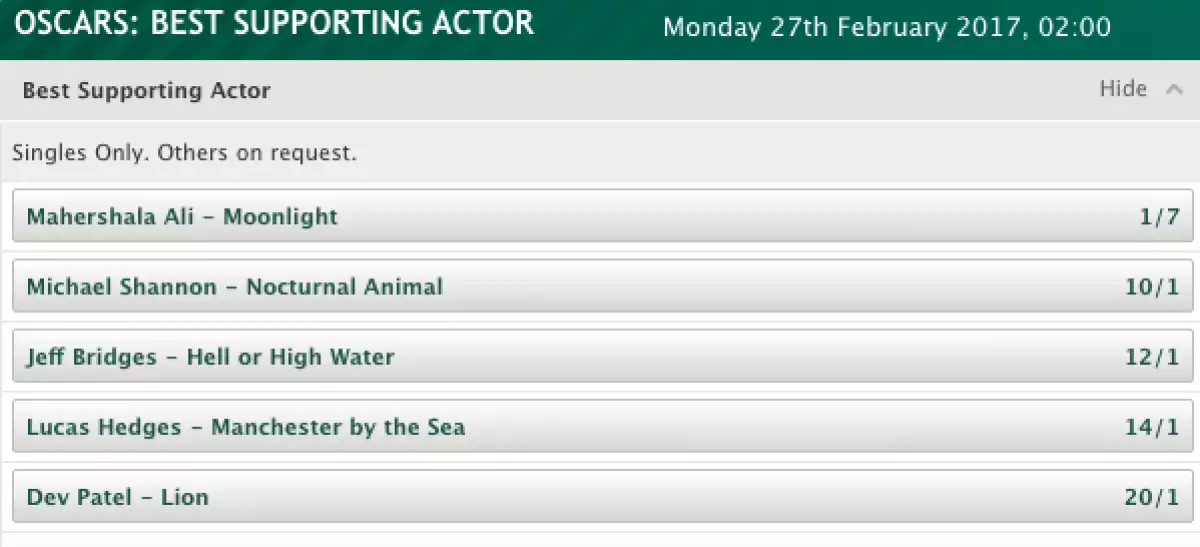Click Lucas Hedges' name

pyautogui.click(x=104, y=428)
